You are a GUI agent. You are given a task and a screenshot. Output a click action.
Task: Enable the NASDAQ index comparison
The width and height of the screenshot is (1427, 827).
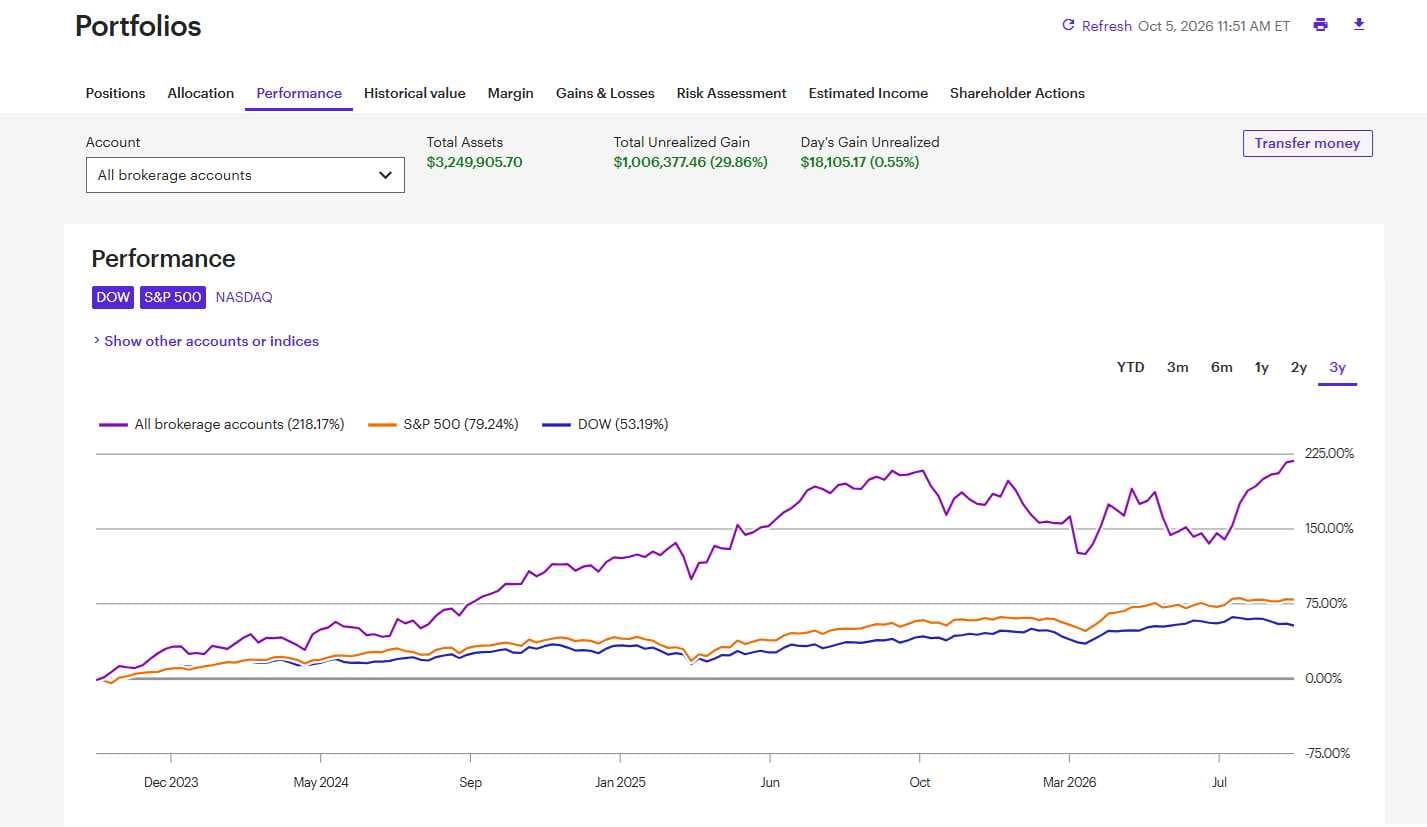tap(244, 297)
